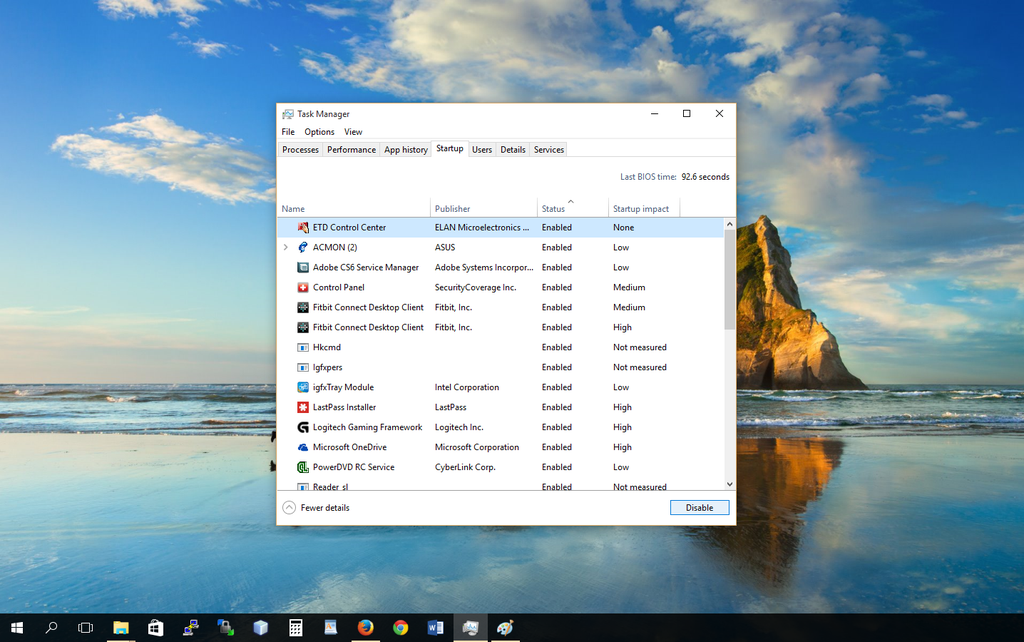Screen dimensions: 1024x642
Task: Click the startup list scrollbar thumb
Action: pos(729,280)
